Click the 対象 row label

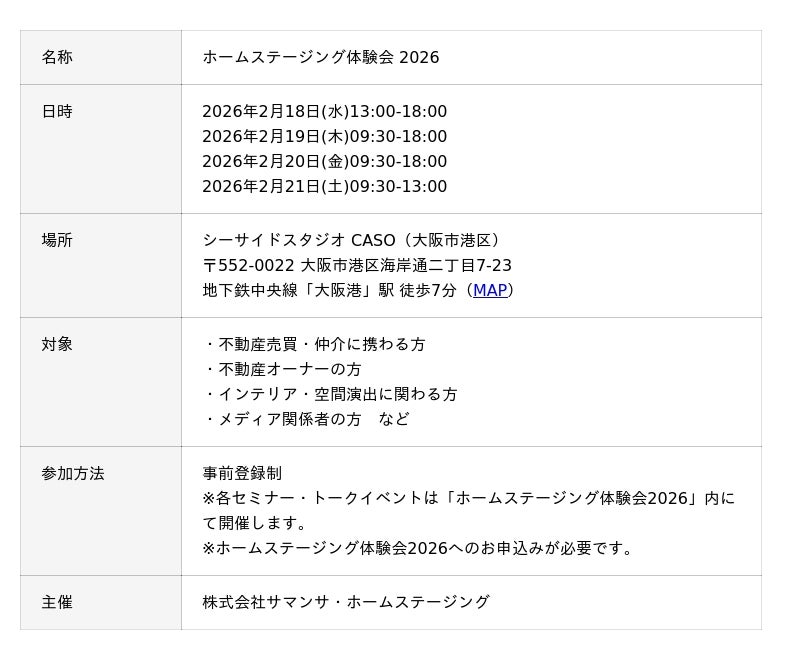57,344
